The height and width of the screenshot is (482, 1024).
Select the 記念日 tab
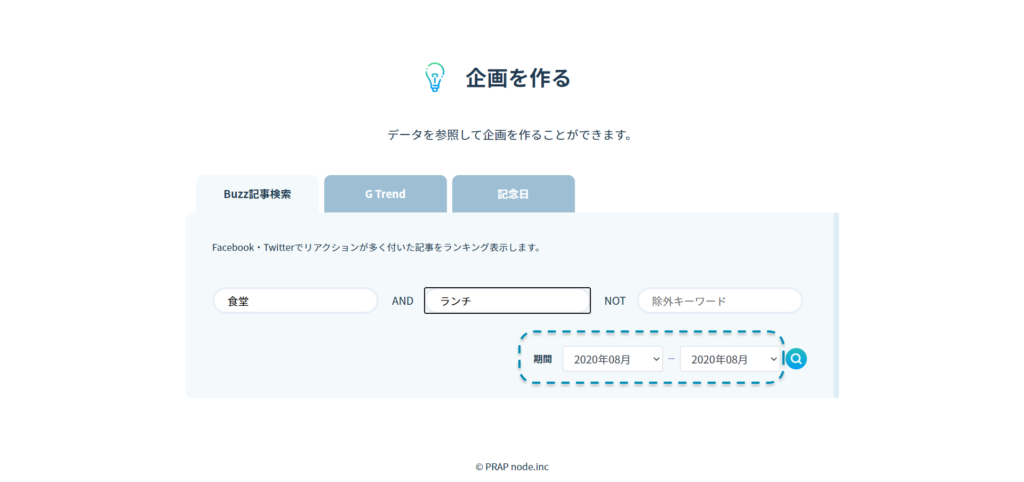click(513, 194)
